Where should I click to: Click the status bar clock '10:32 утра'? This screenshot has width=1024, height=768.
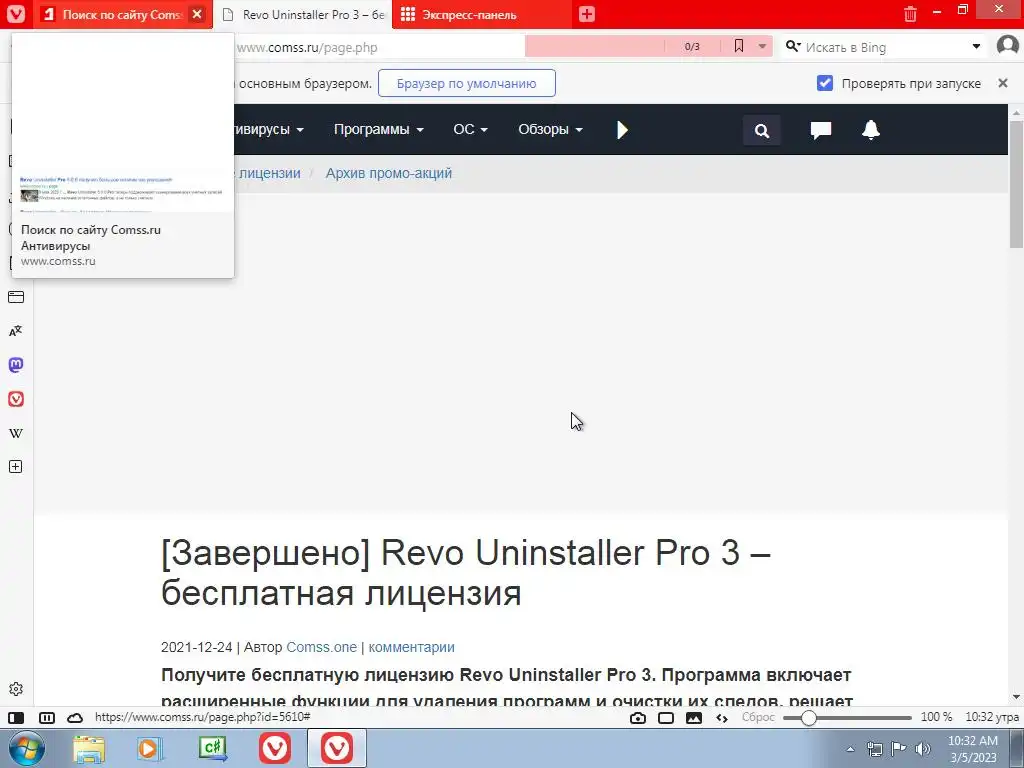tap(991, 717)
